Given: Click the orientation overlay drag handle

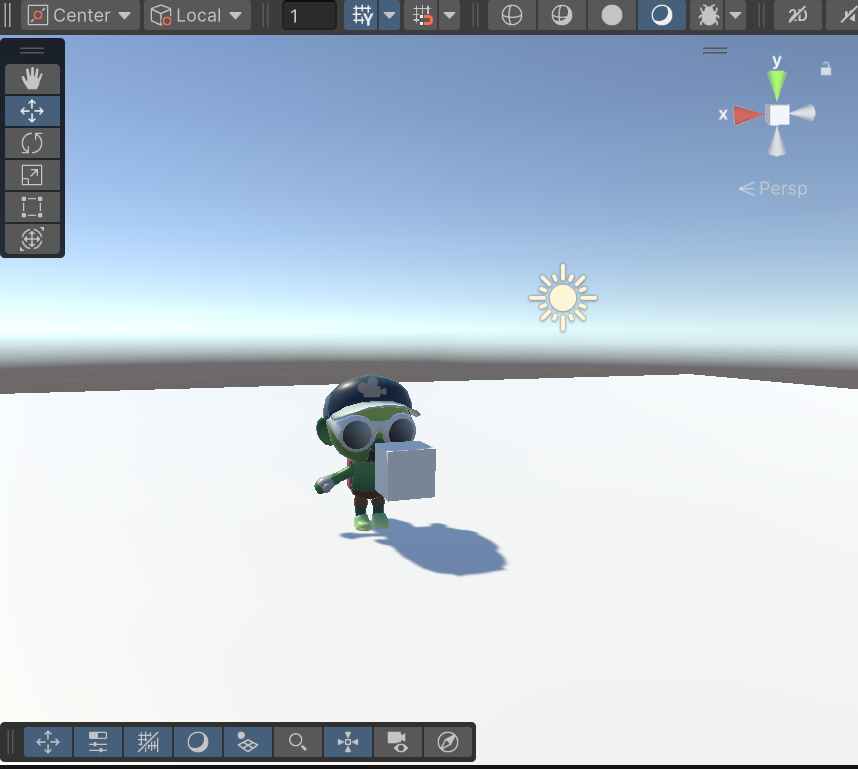Looking at the screenshot, I should coord(715,50).
